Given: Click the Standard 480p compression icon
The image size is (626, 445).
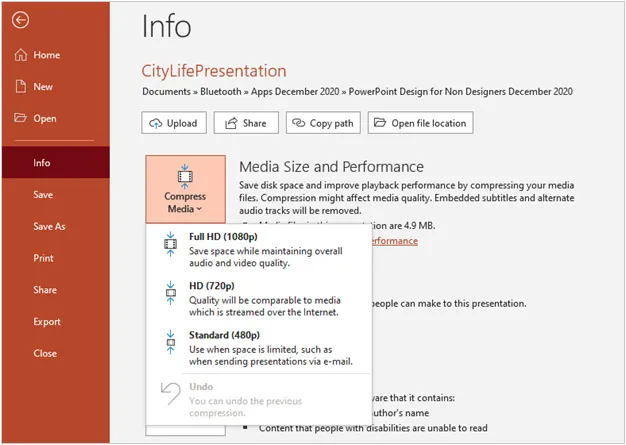Looking at the screenshot, I should pyautogui.click(x=170, y=342).
